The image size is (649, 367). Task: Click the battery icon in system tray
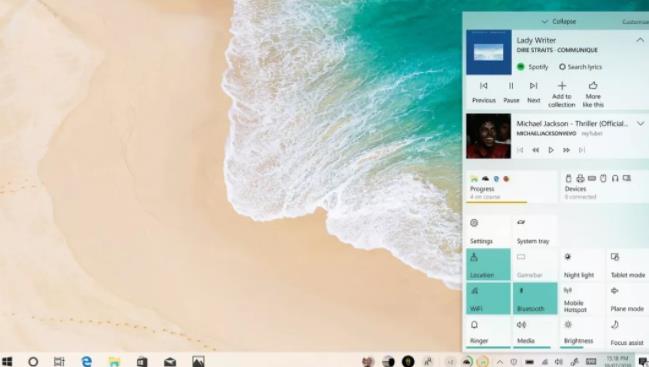(x=529, y=362)
